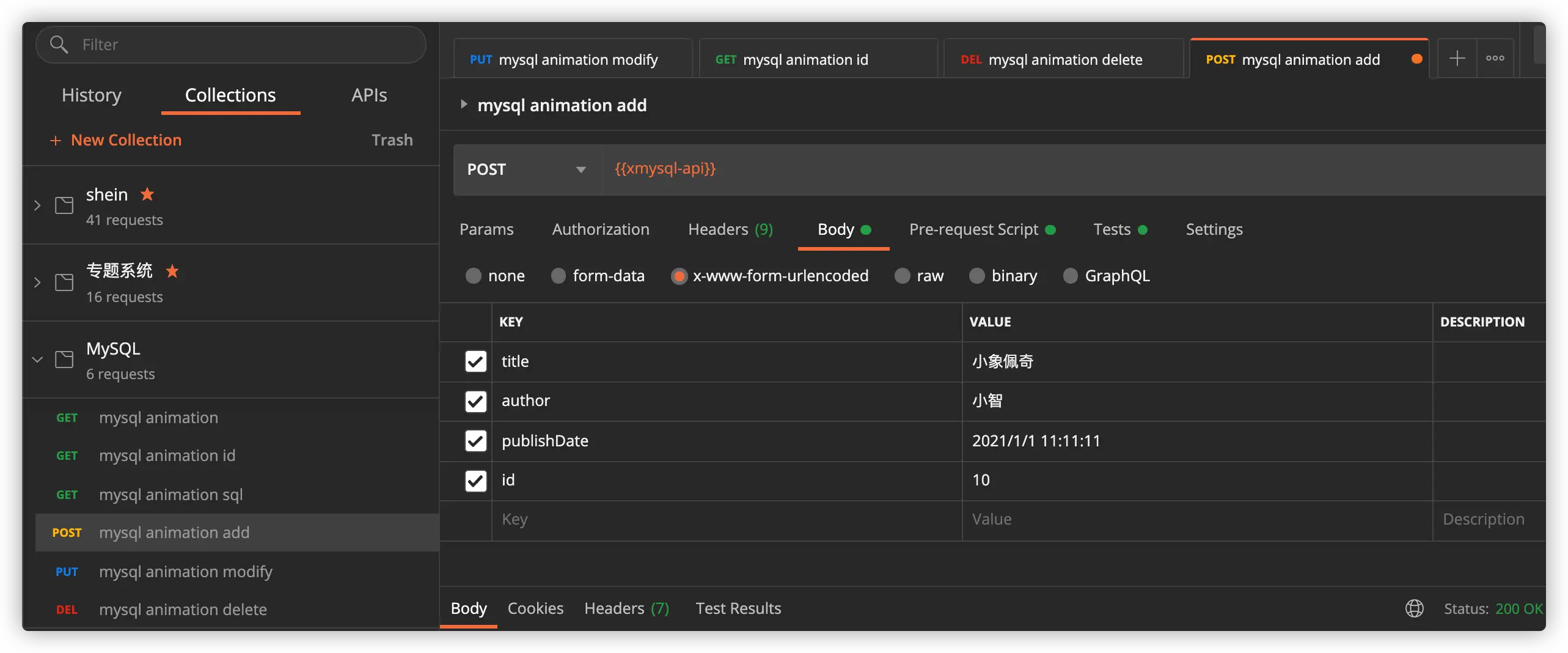Click New Collection
The height and width of the screenshot is (653, 1568).
[x=115, y=140]
